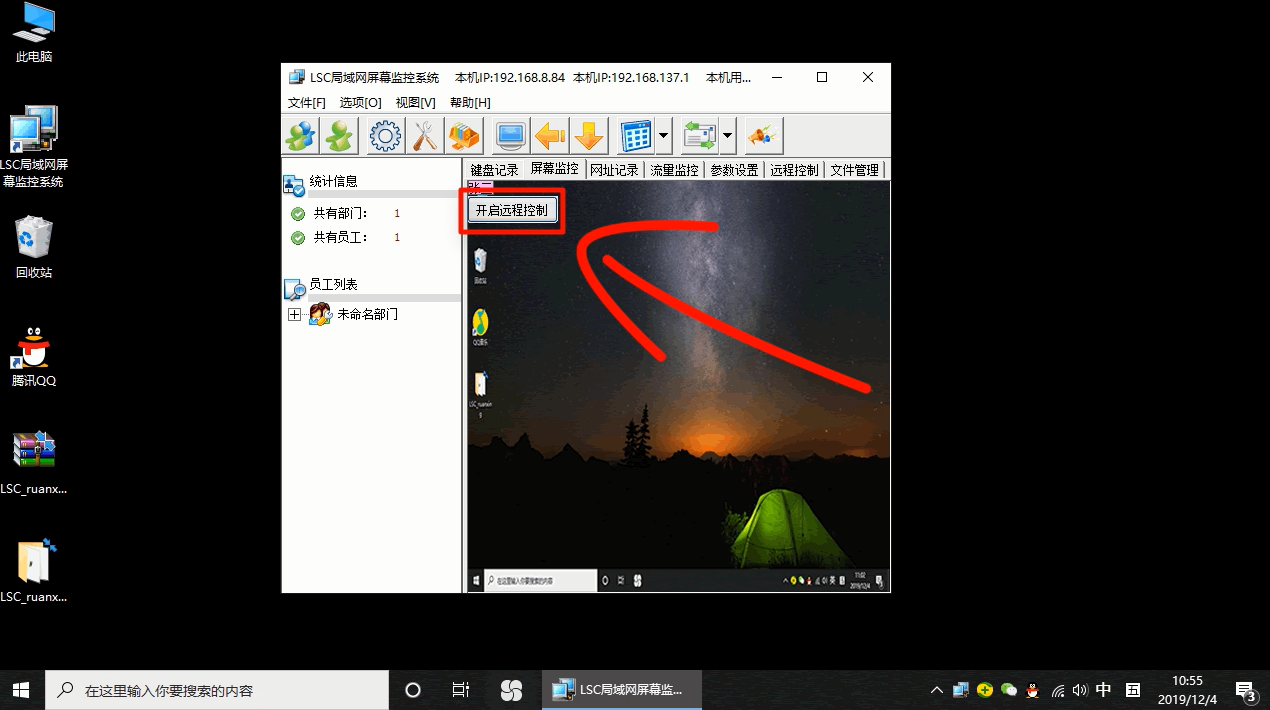Click the mail transfer arrows toolbar icon

click(x=699, y=134)
